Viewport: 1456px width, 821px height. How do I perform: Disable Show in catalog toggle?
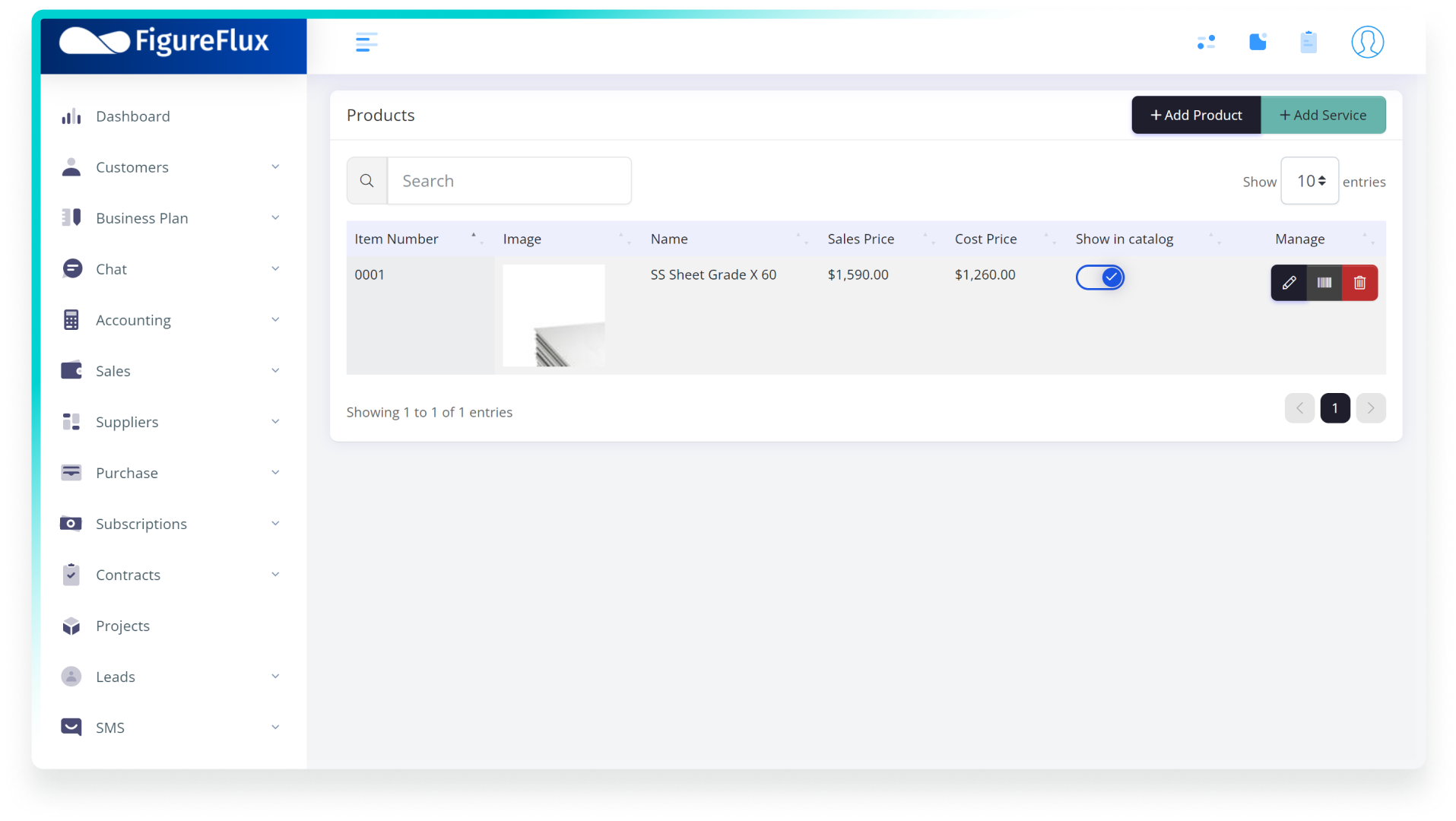(x=1099, y=277)
